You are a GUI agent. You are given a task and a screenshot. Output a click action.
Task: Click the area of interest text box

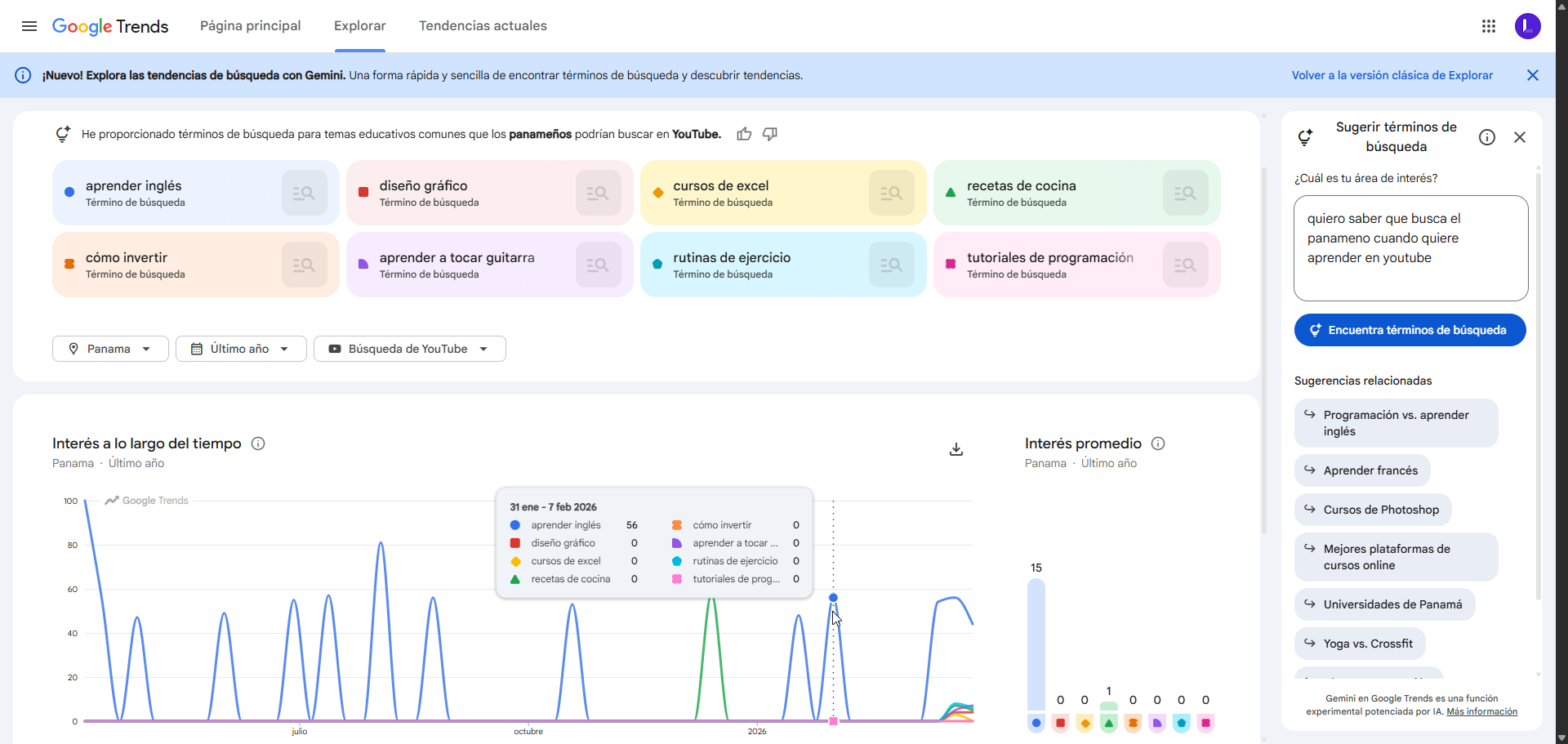[1411, 248]
